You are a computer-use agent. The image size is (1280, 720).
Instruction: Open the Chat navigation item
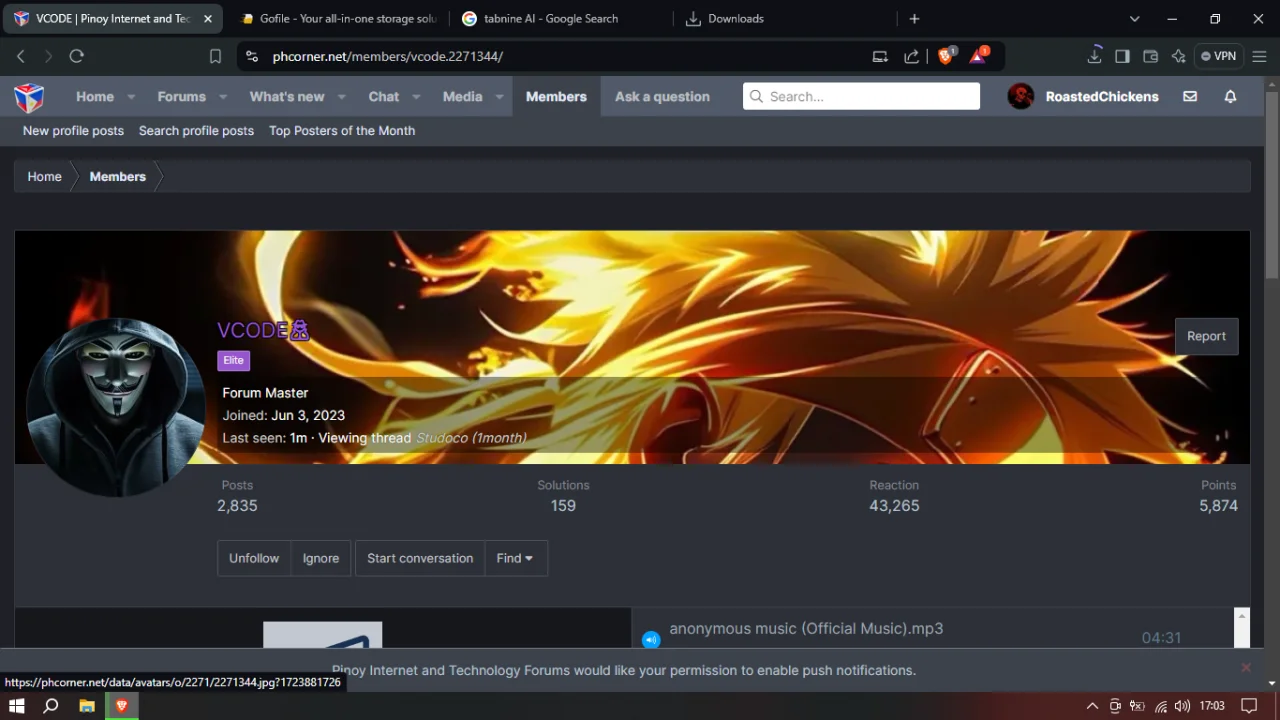[384, 97]
